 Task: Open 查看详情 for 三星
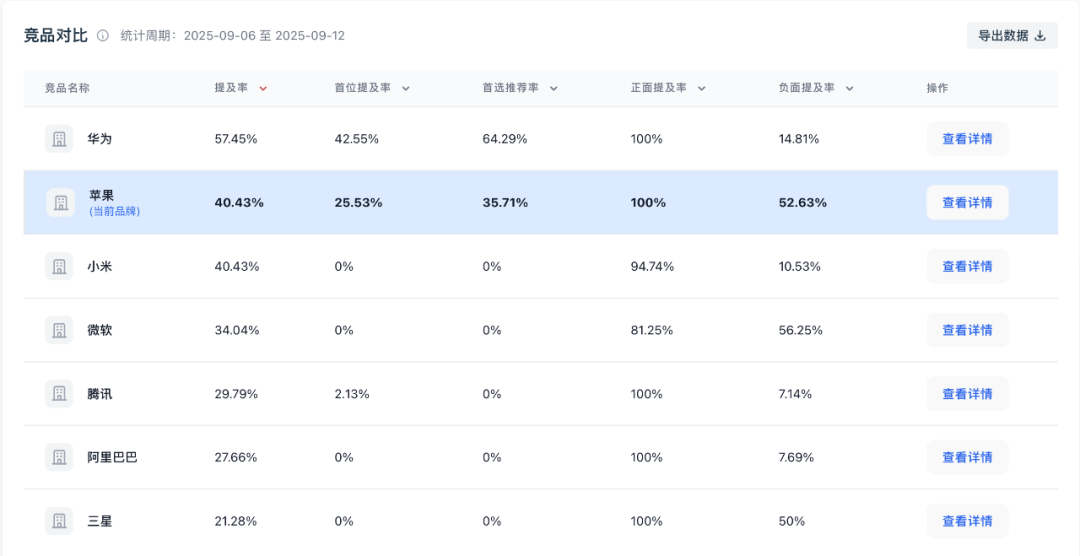[967, 522]
